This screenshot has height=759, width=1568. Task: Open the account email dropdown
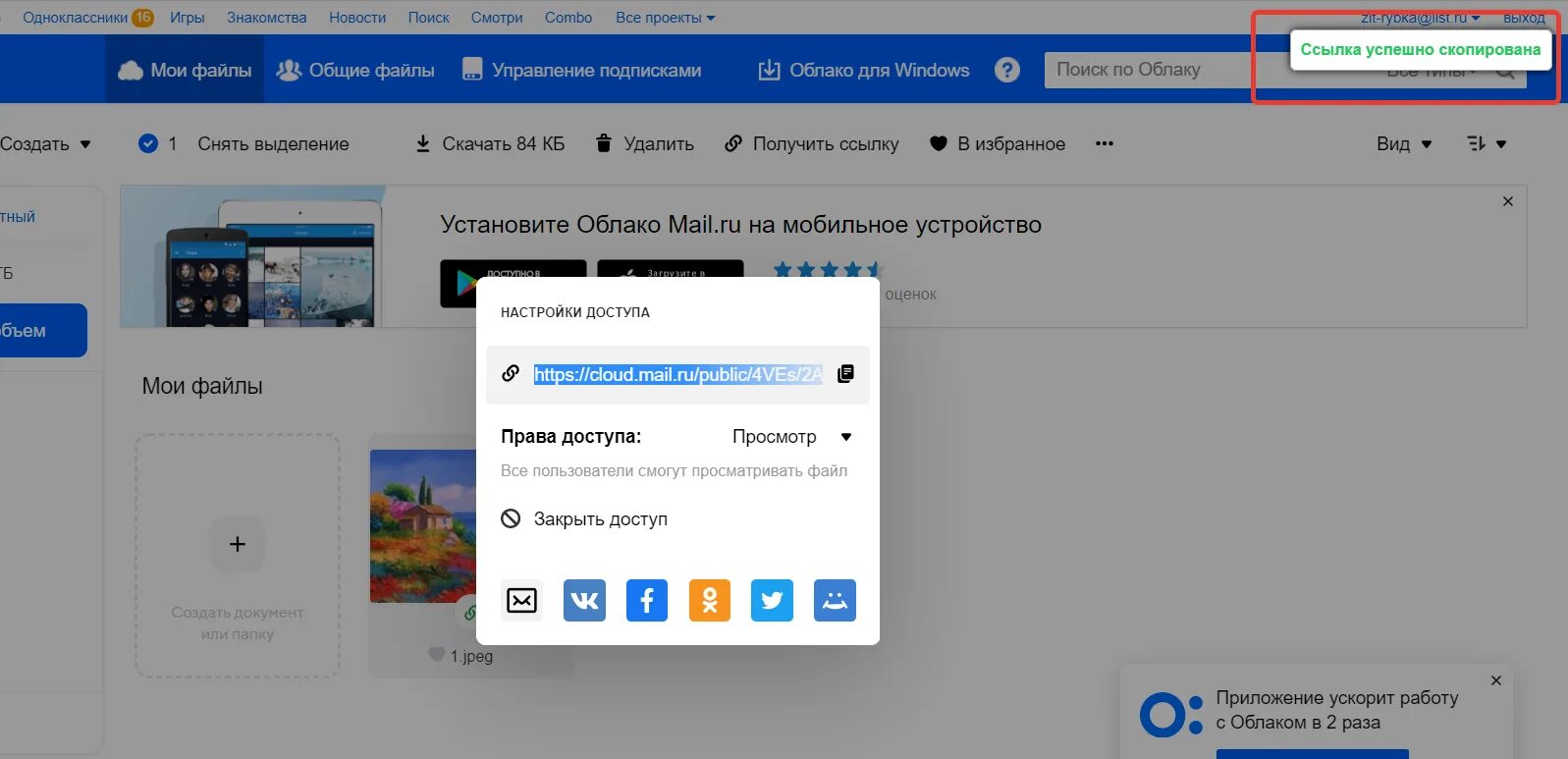[1420, 18]
